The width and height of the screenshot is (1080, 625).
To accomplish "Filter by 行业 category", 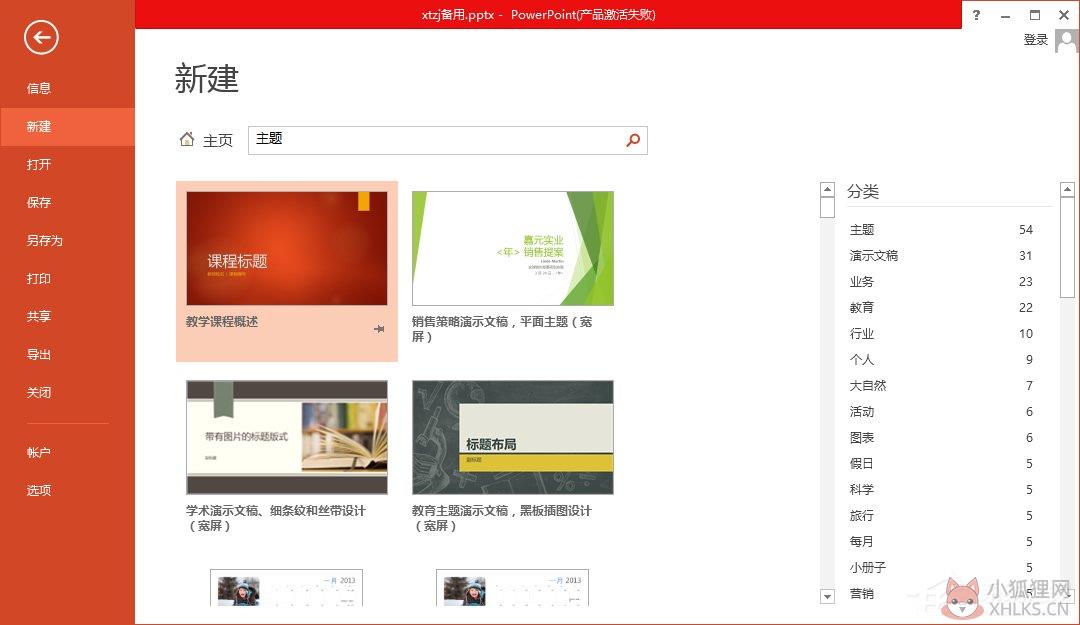I will tap(941, 334).
